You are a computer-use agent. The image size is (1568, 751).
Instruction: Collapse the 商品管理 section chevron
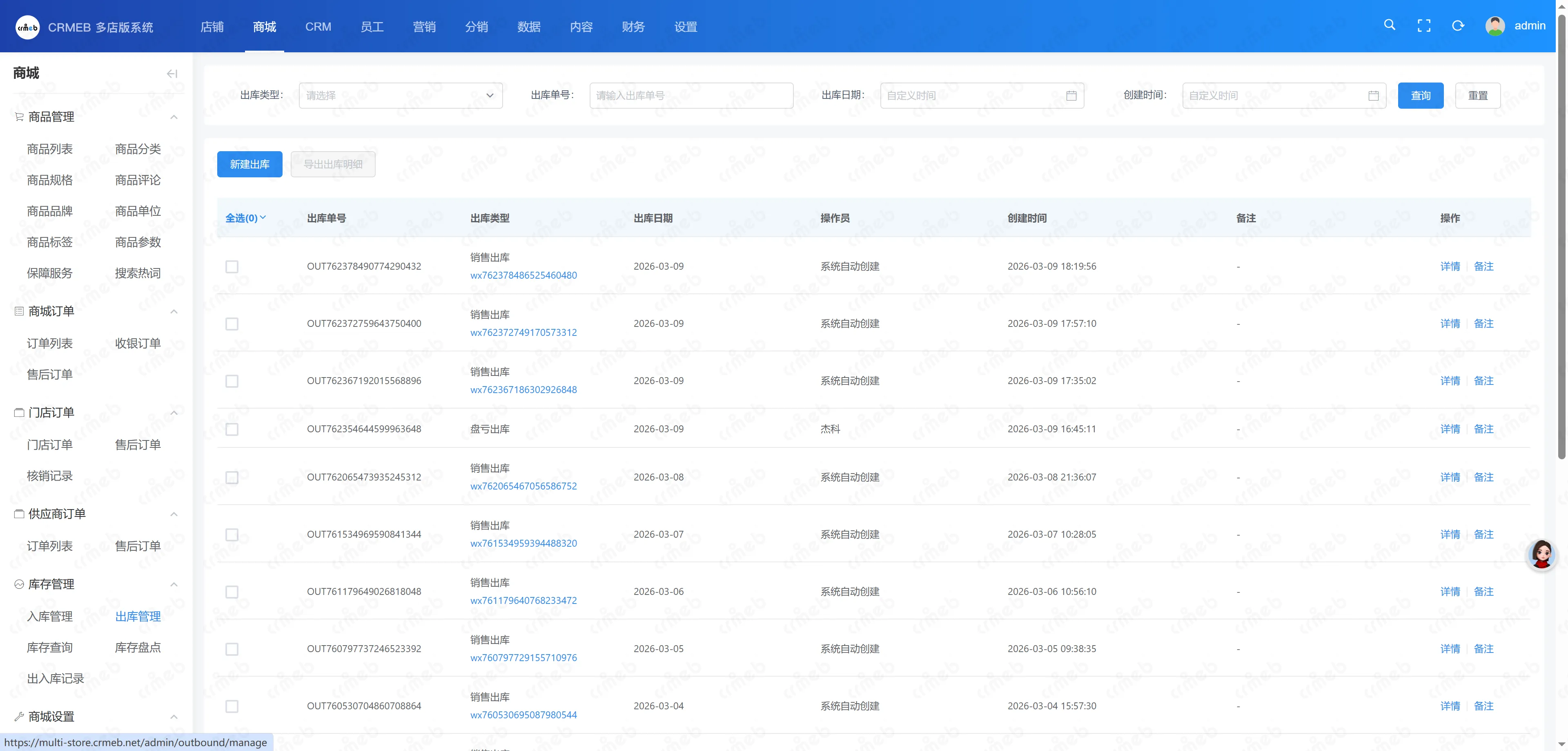coord(174,117)
